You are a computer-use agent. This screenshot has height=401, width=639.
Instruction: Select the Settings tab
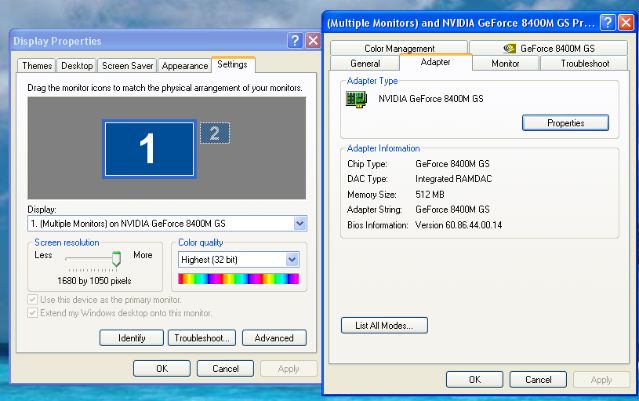tap(232, 64)
